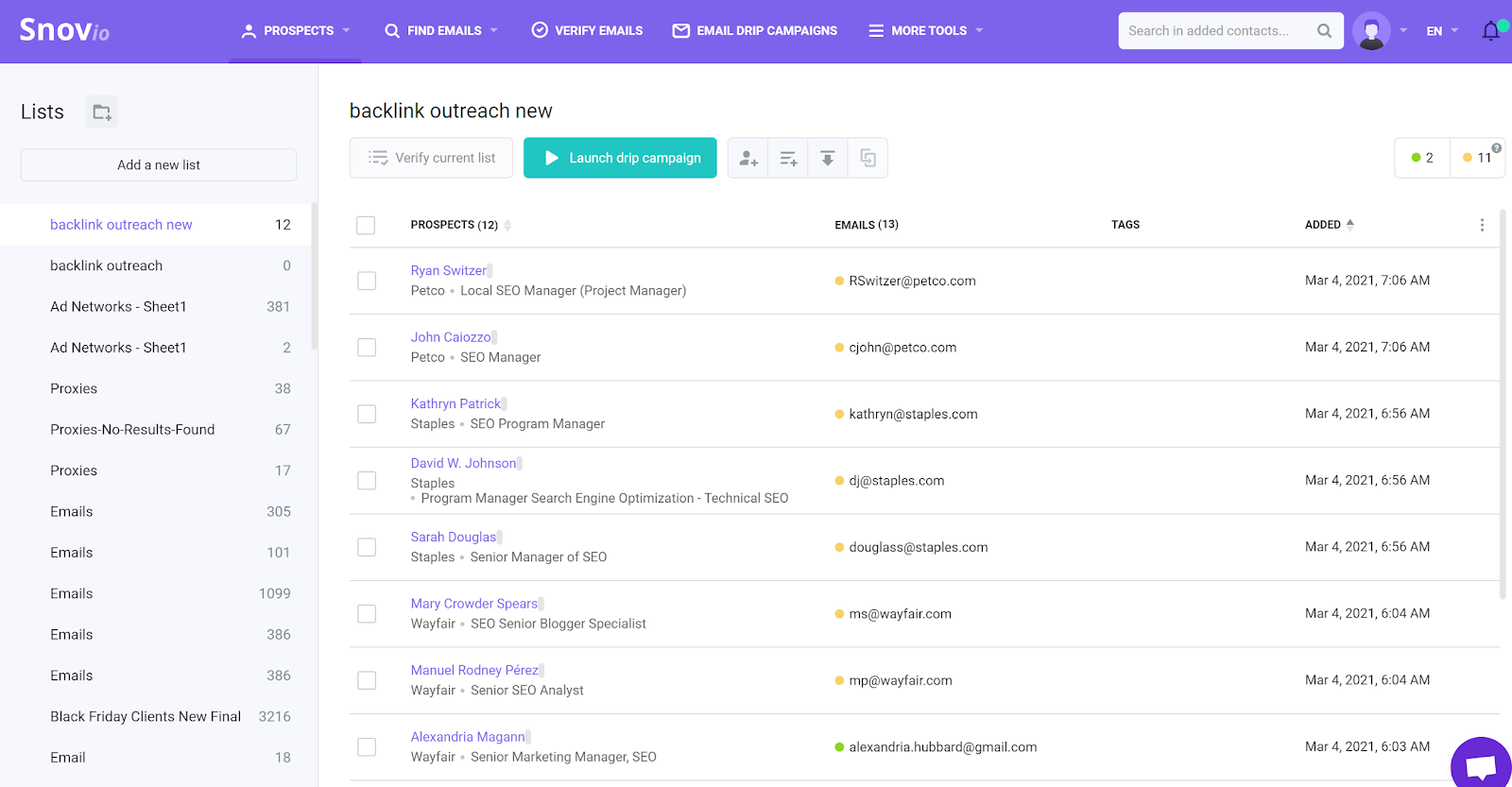The height and width of the screenshot is (787, 1512).
Task: Open Kathryn Patrick profile link
Action: click(455, 403)
